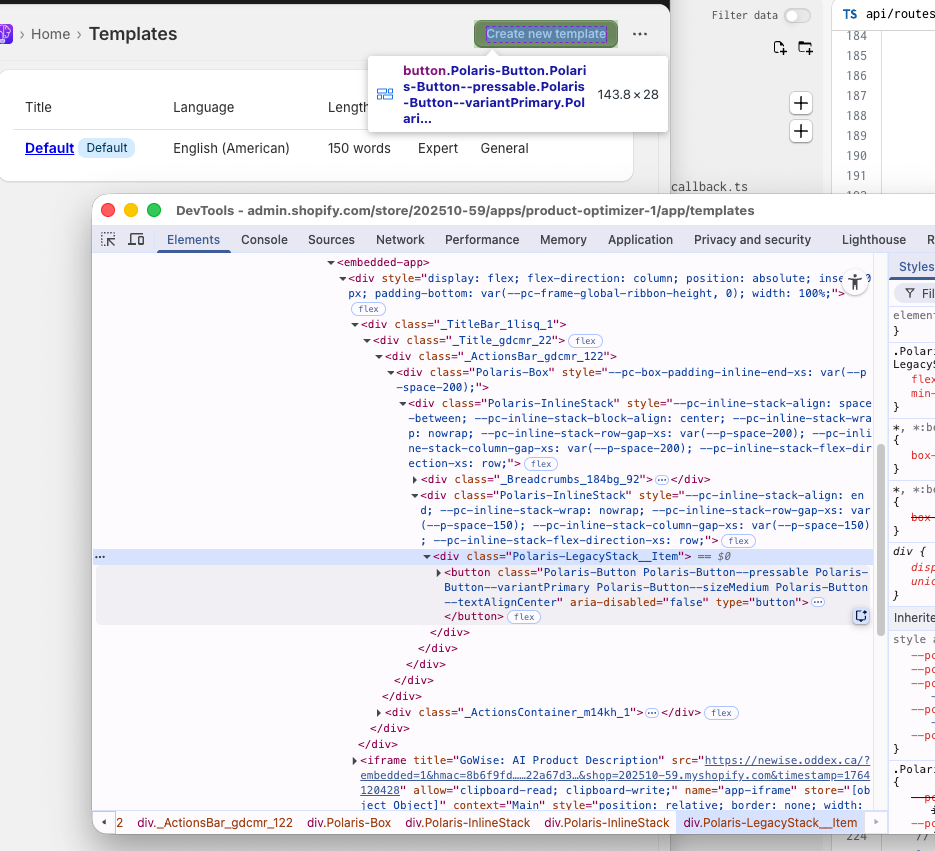Click the General table cell
This screenshot has height=851, width=935.
[504, 148]
